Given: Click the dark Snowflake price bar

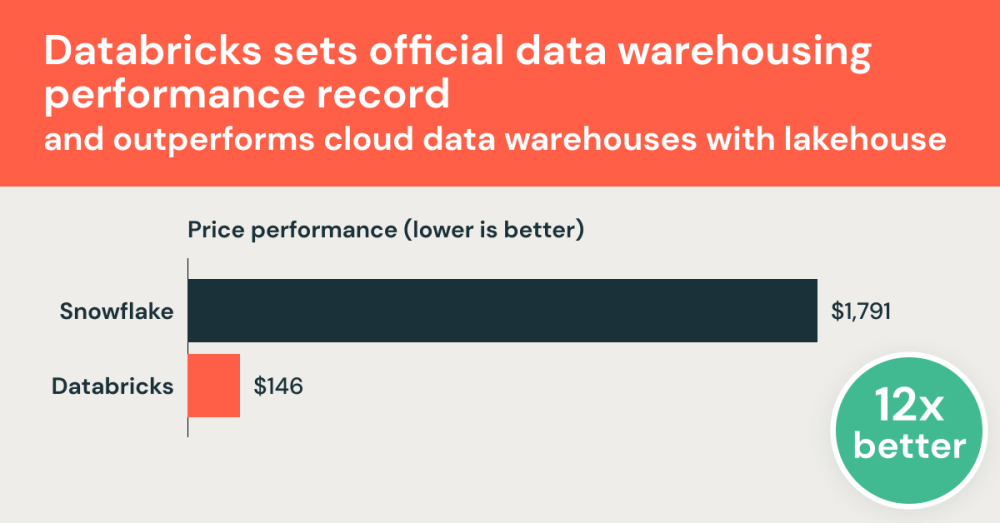Looking at the screenshot, I should click(x=503, y=311).
